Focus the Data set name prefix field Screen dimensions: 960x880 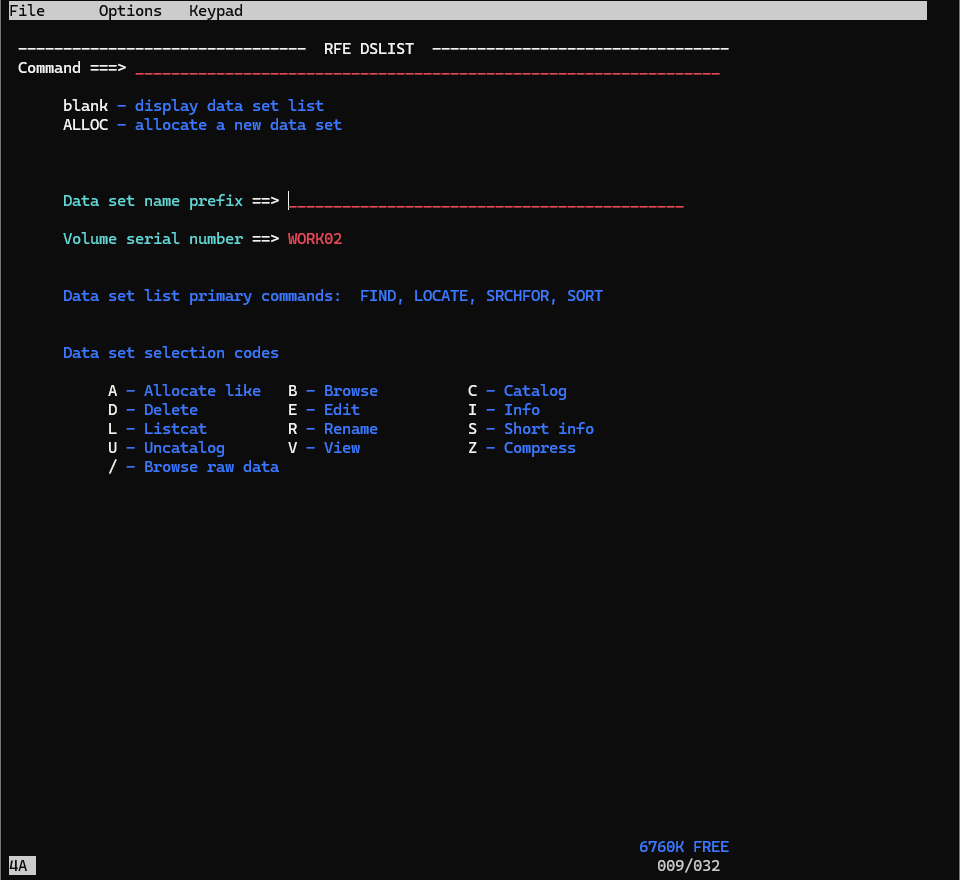pos(486,201)
